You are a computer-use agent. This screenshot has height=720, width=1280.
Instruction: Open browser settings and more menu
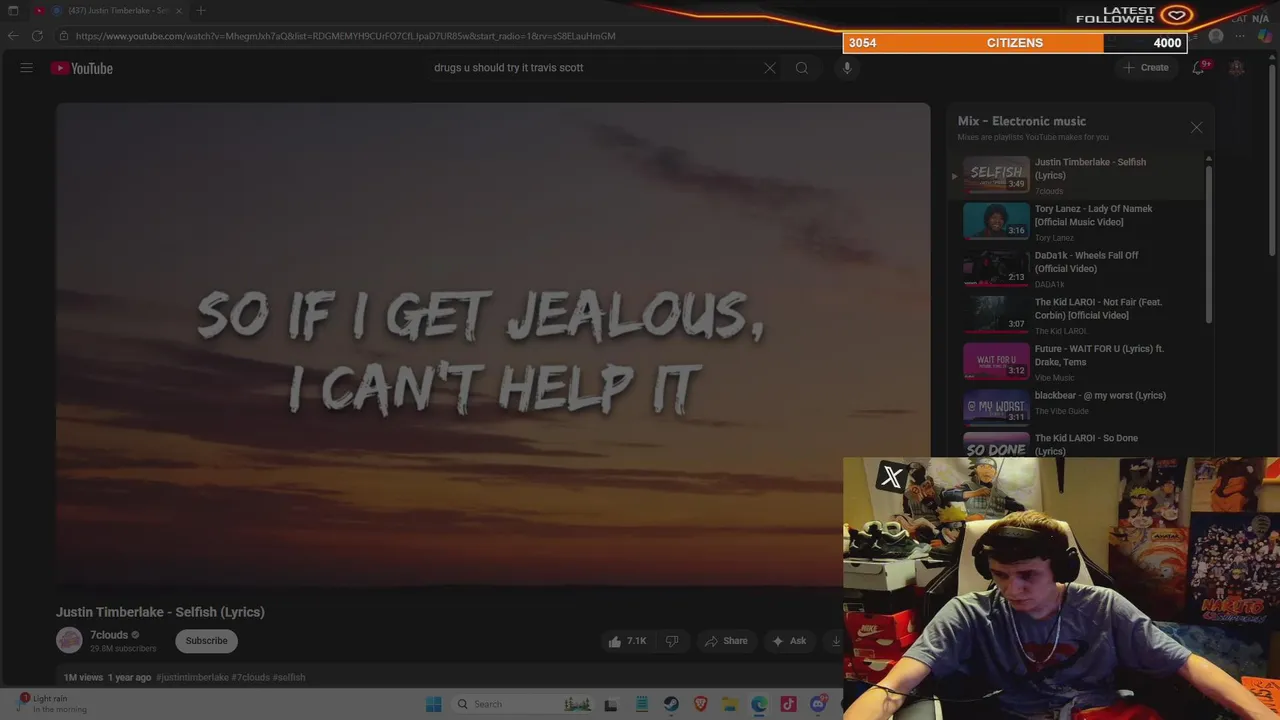pyautogui.click(x=1240, y=36)
